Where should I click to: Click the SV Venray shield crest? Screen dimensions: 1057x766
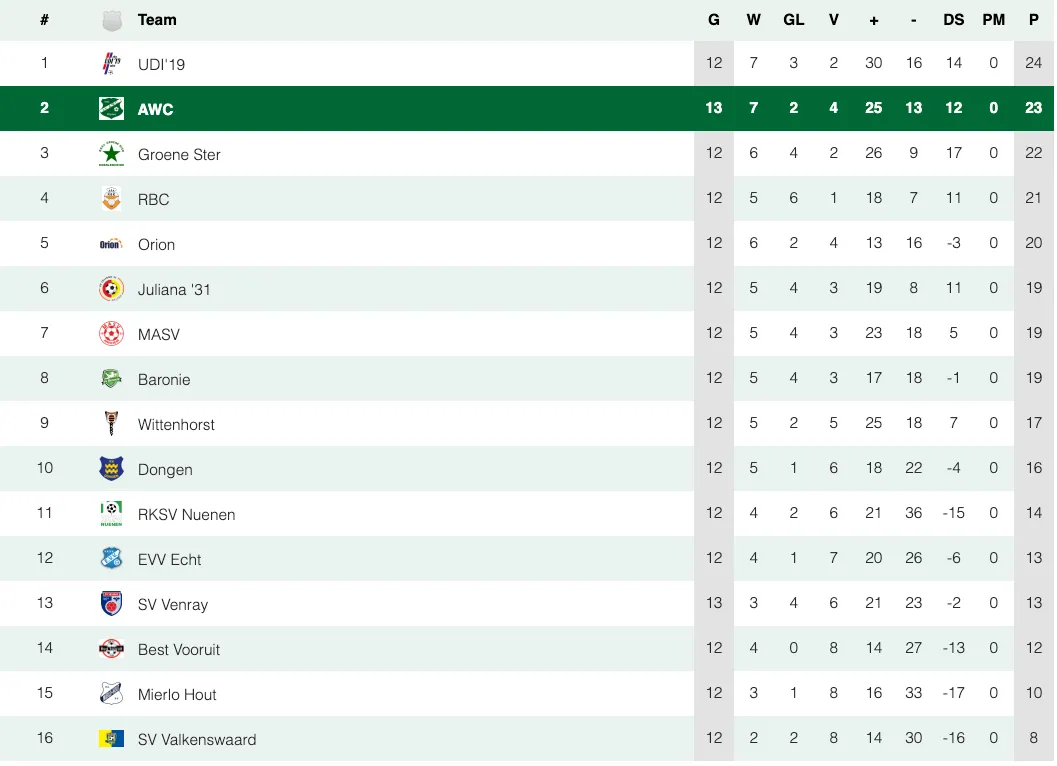111,604
